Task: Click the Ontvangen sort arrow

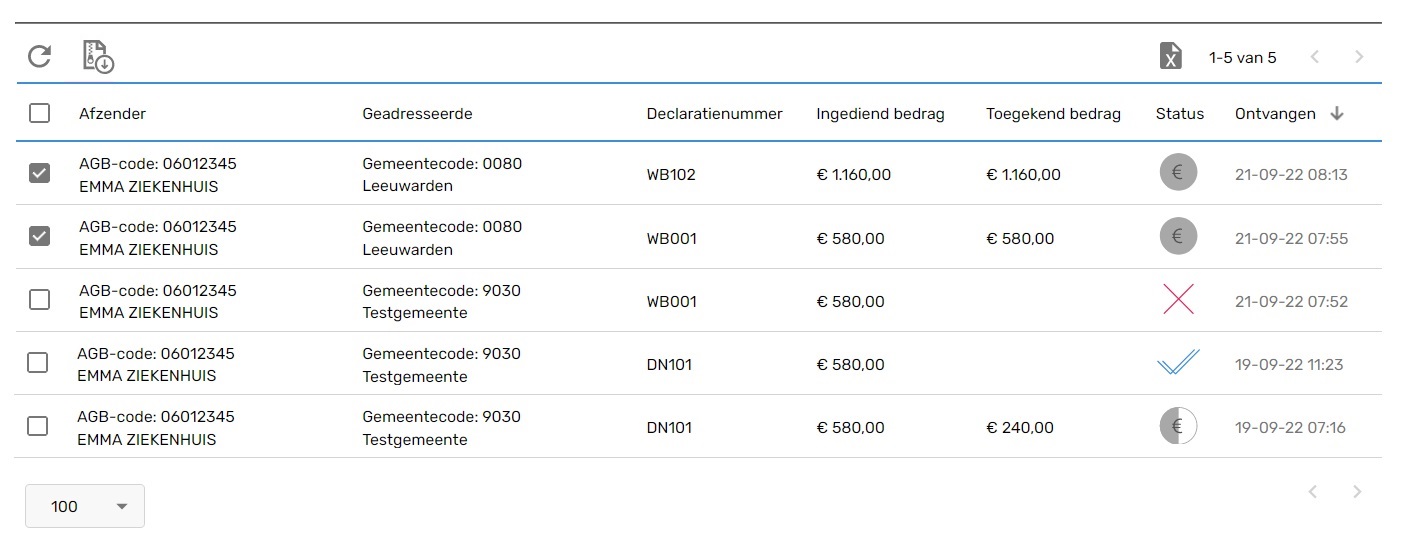Action: [x=1337, y=113]
